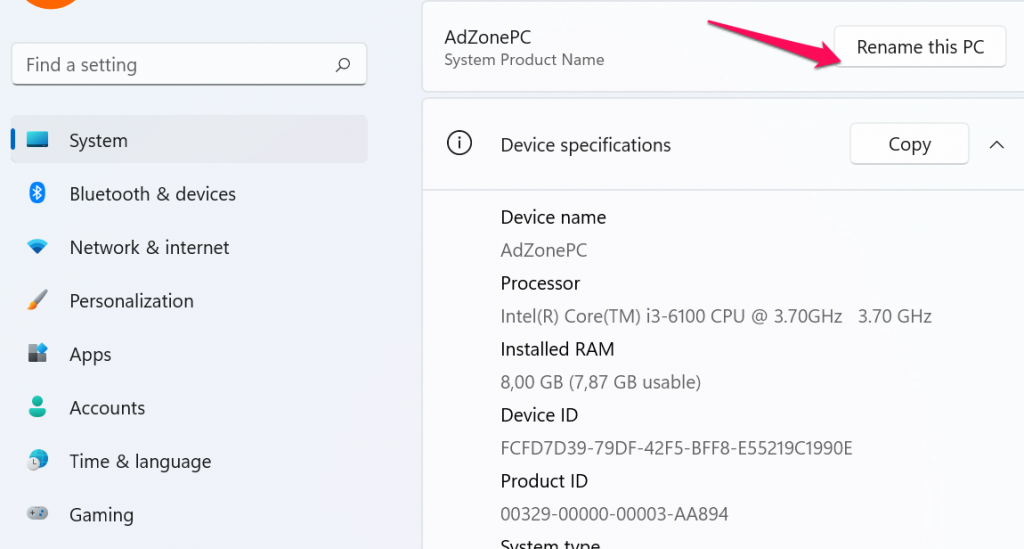Click the Bluetooth icon in sidebar
Viewport: 1024px width, 549px height.
click(37, 193)
